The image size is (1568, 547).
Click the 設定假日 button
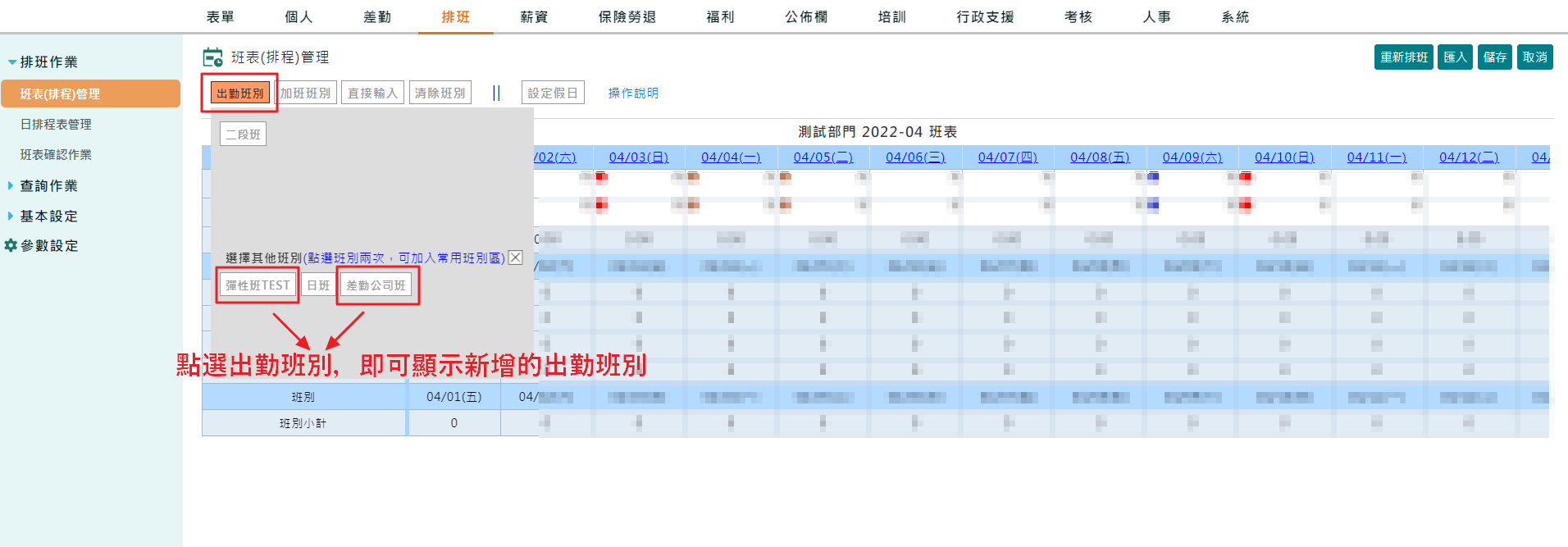553,93
